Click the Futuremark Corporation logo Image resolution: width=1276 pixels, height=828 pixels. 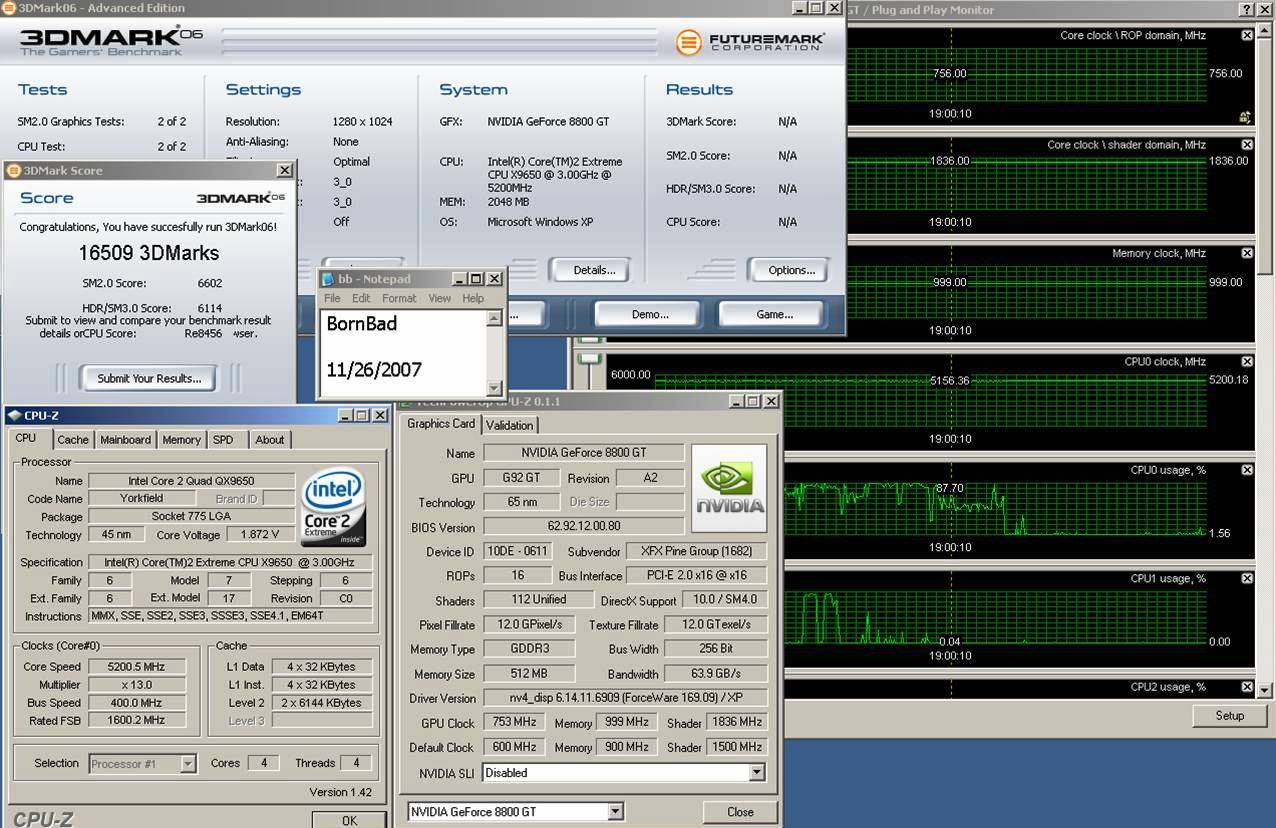pyautogui.click(x=750, y=42)
